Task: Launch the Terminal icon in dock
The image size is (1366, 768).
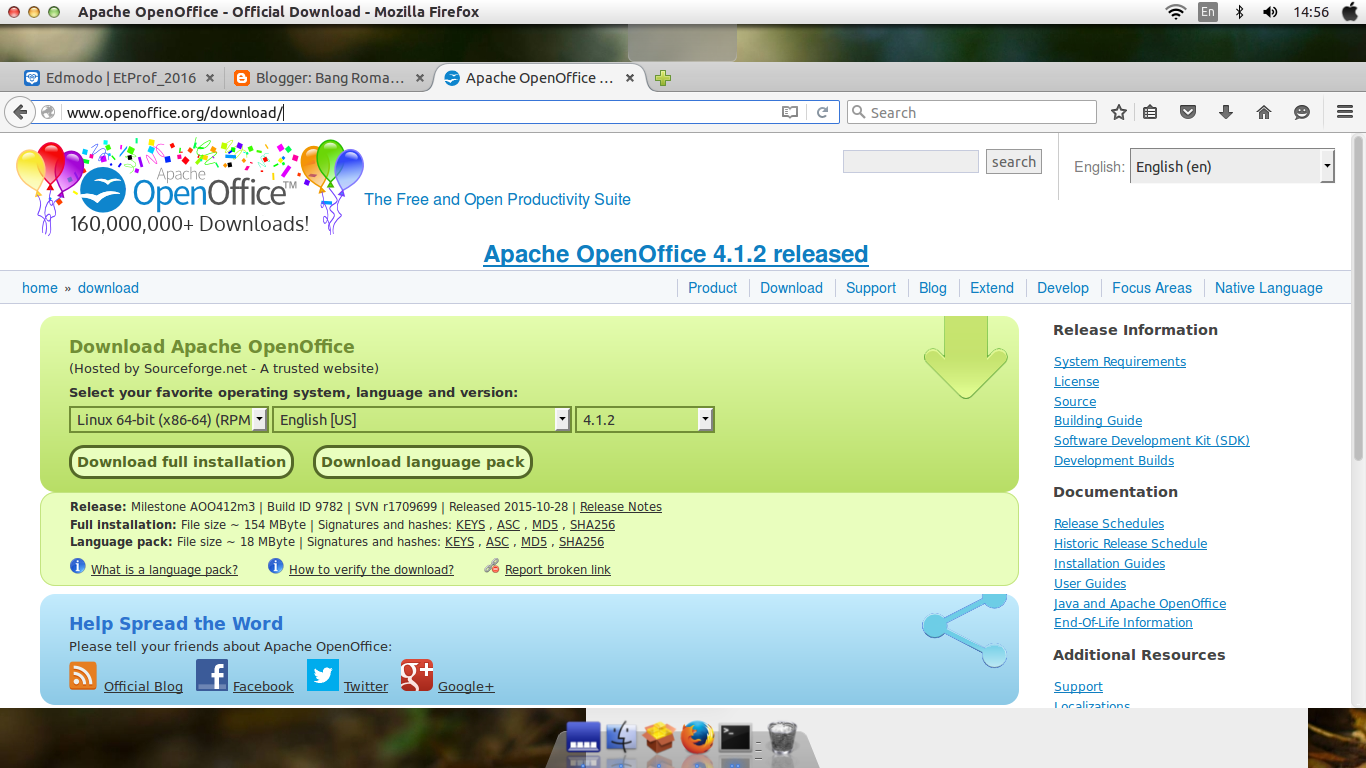Action: click(736, 738)
